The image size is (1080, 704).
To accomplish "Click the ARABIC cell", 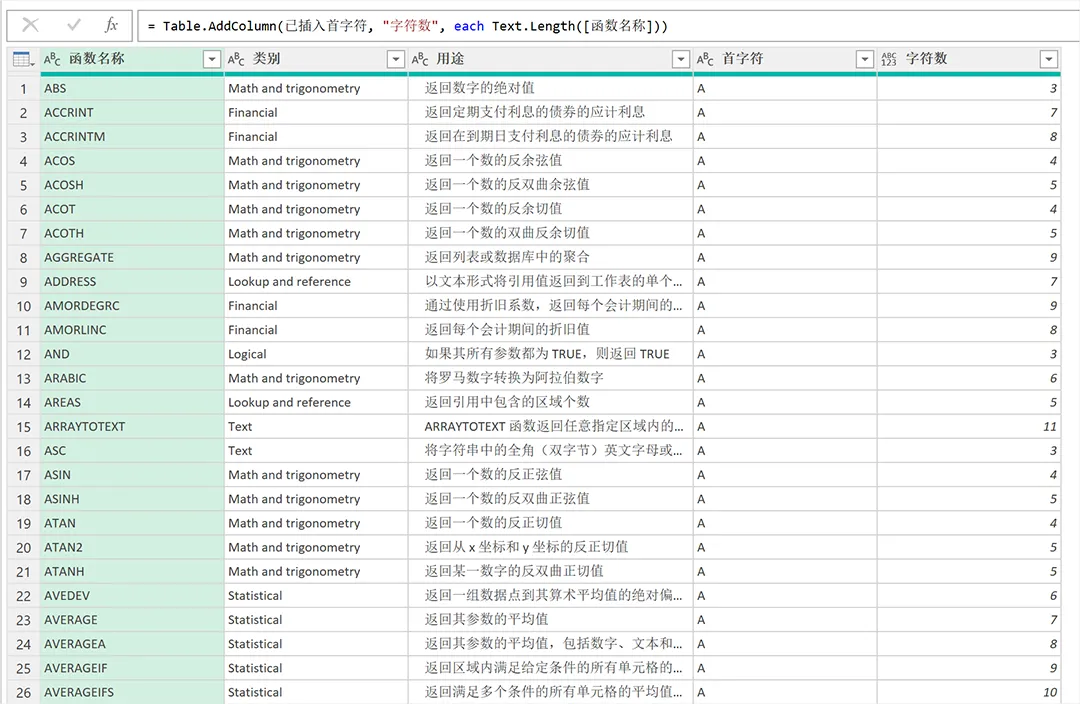I will [x=132, y=378].
